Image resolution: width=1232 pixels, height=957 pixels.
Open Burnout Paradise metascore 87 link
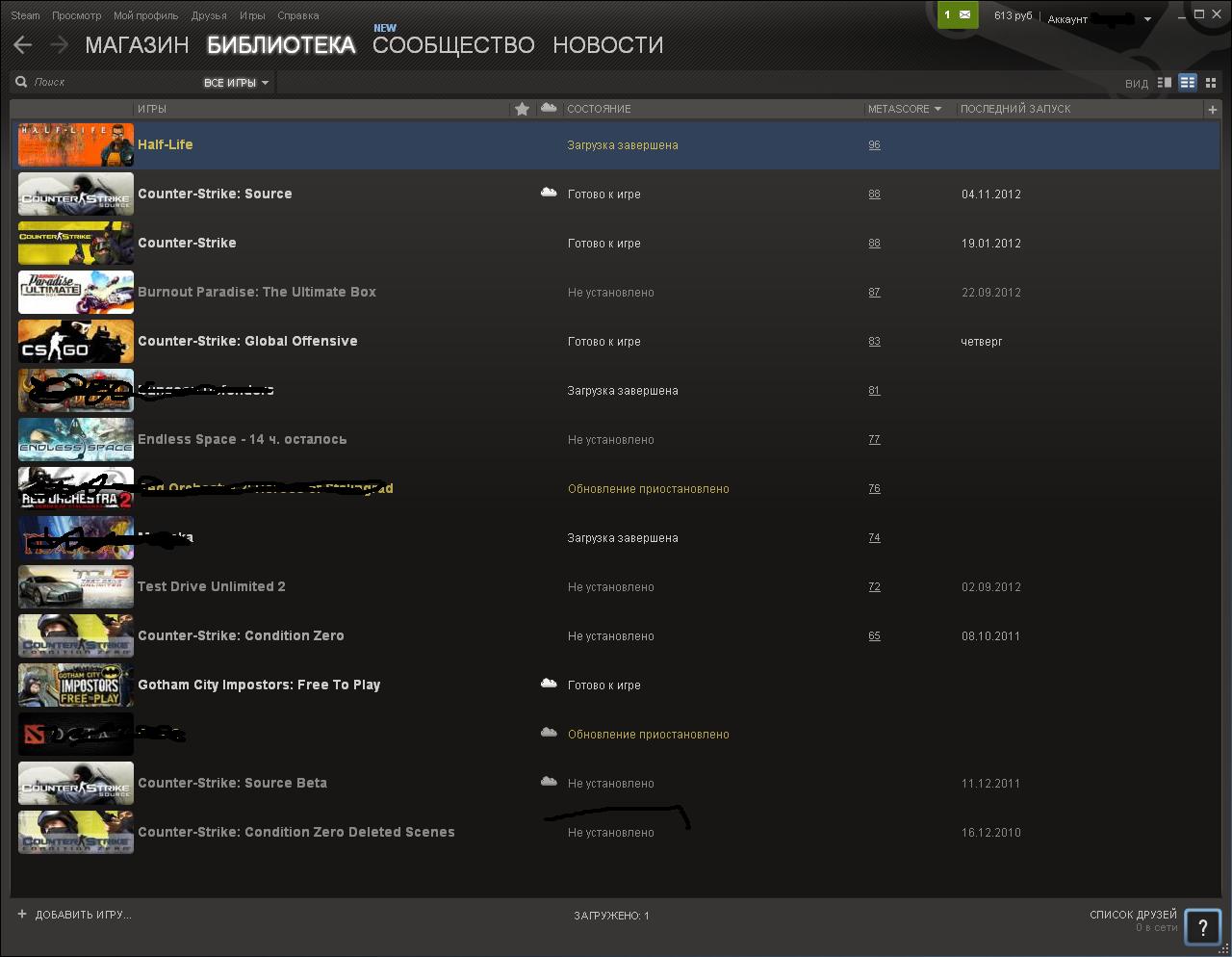click(x=874, y=292)
